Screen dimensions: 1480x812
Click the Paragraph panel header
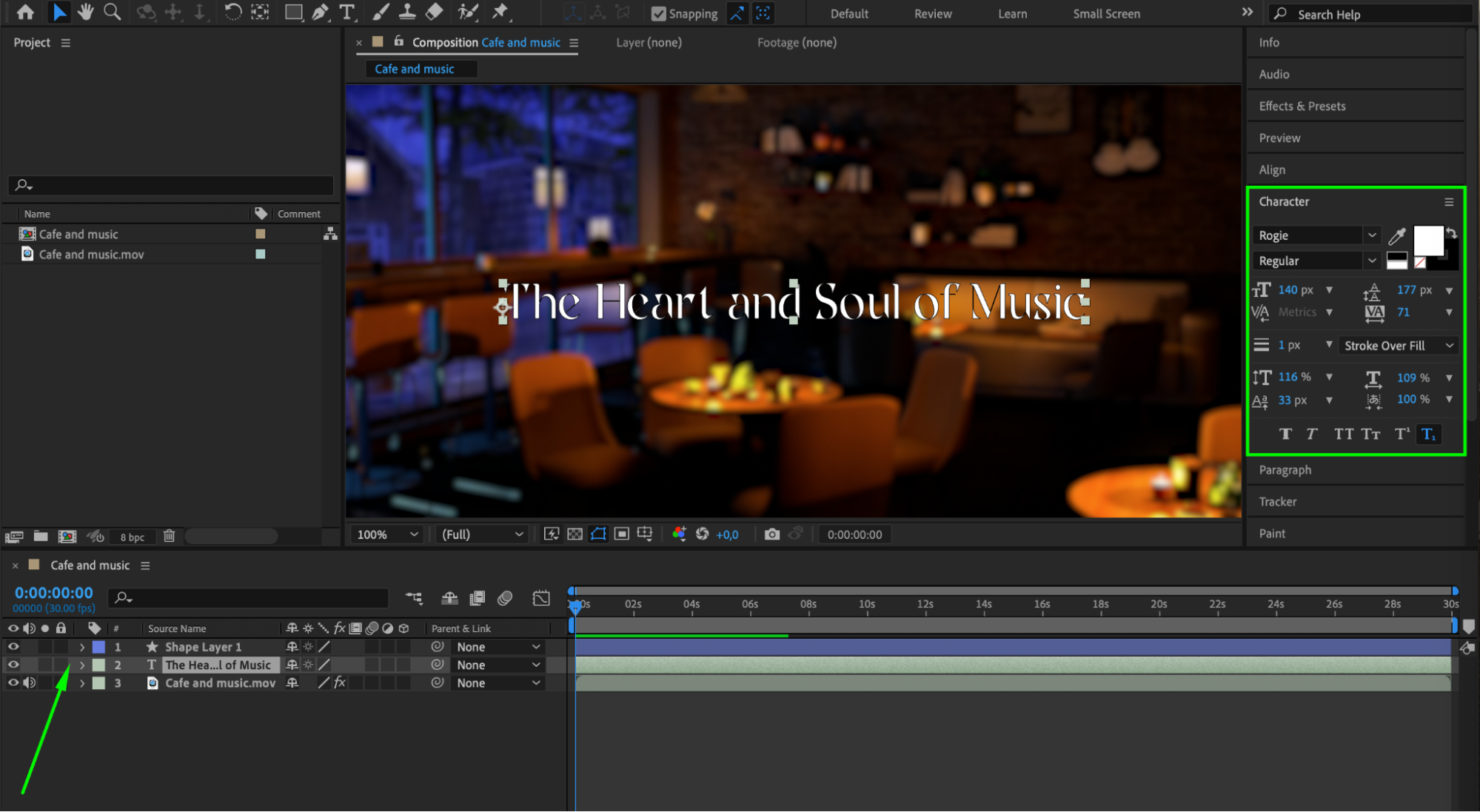click(x=1285, y=470)
